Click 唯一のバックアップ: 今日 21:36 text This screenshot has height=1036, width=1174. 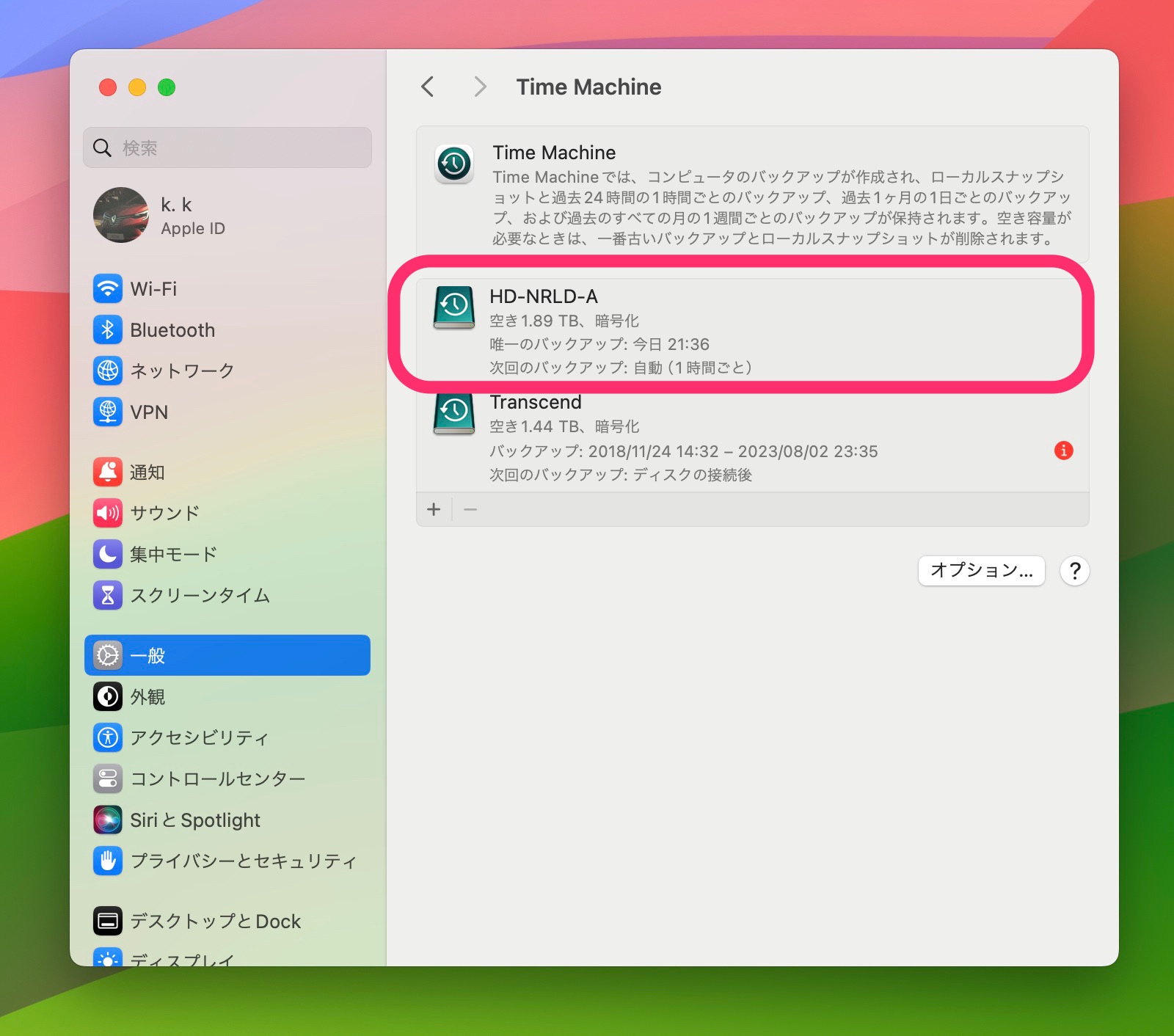599,344
